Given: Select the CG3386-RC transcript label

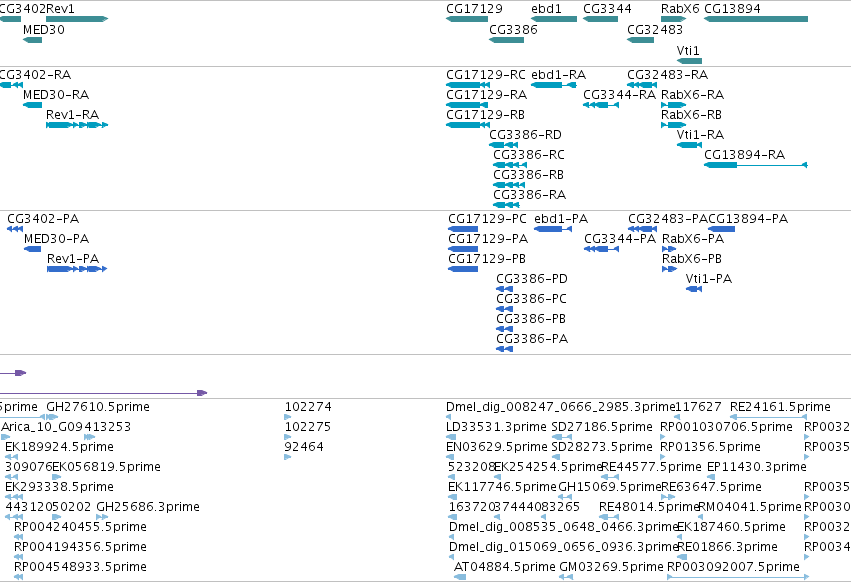Looking at the screenshot, I should click(x=529, y=155).
